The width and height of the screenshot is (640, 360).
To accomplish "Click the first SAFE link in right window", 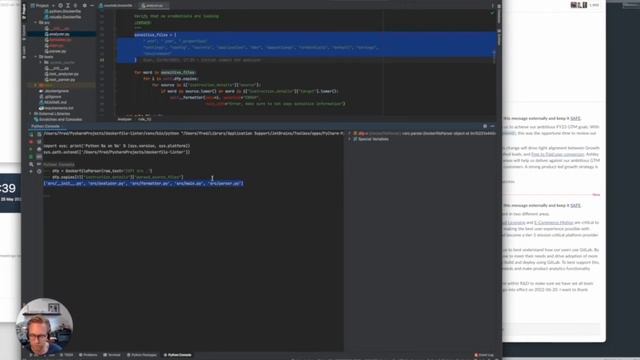I will tap(575, 118).
